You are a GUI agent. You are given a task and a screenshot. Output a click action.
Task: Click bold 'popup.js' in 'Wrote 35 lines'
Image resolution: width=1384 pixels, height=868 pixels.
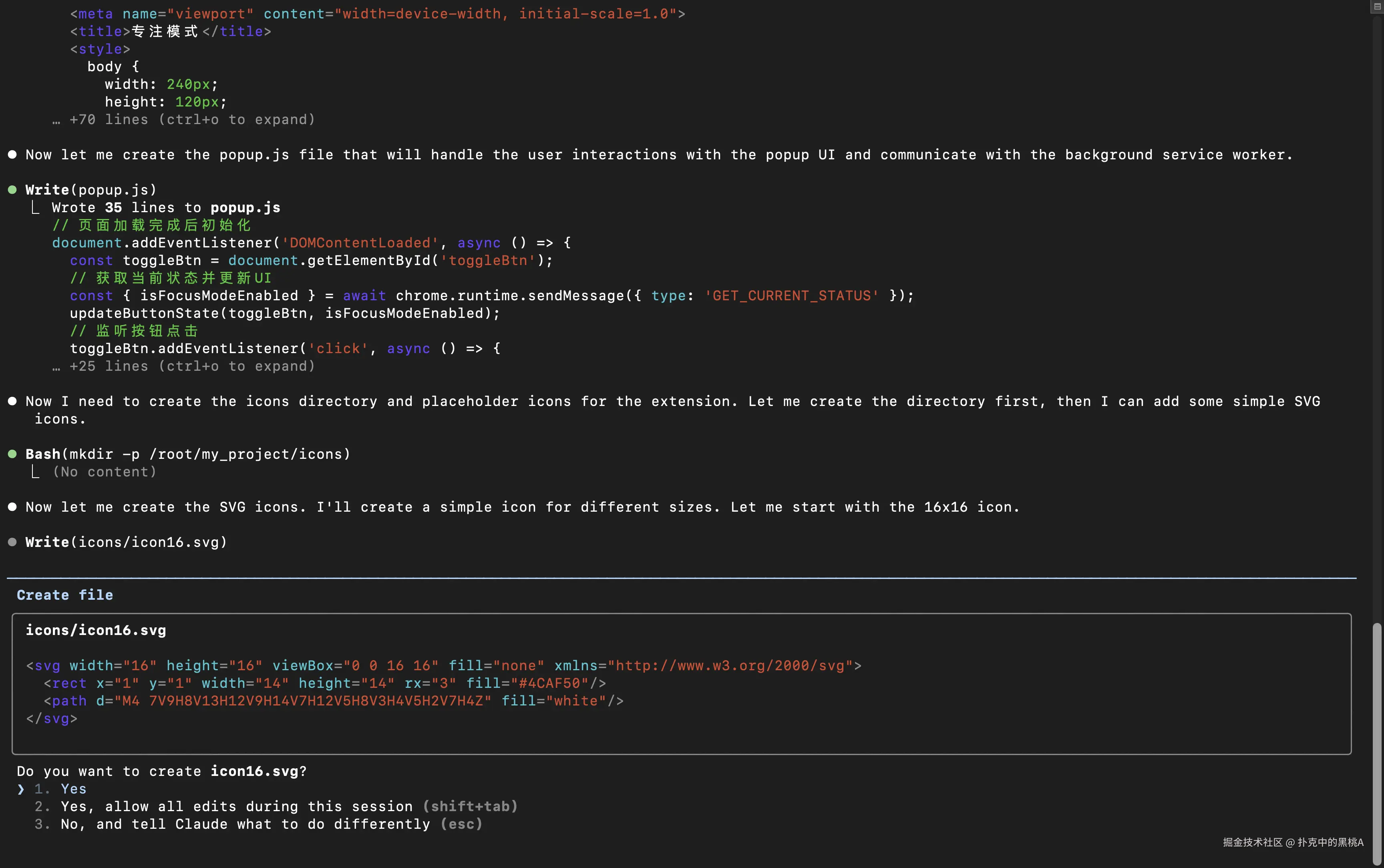pos(245,208)
